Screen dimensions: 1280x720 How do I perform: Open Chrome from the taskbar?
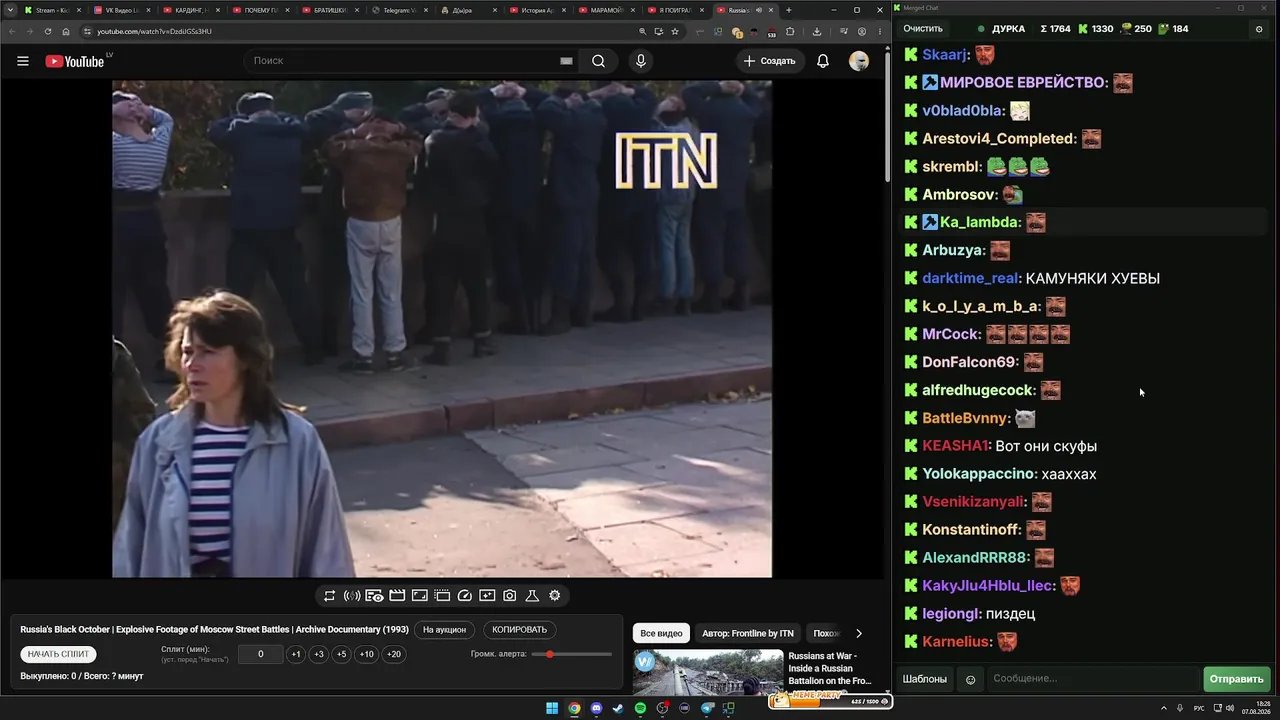[x=574, y=708]
